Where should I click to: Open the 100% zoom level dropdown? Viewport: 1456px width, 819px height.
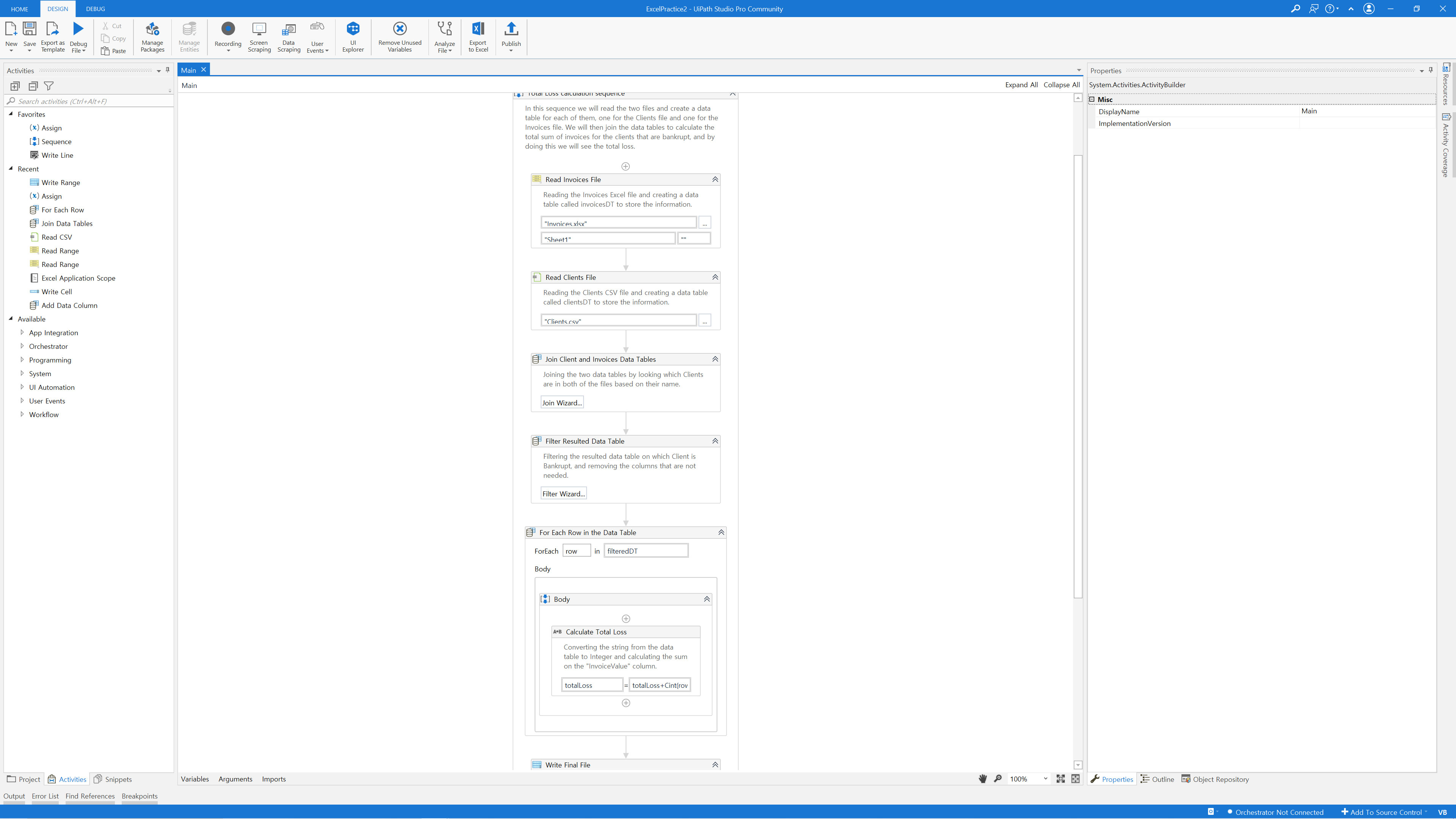1045,779
